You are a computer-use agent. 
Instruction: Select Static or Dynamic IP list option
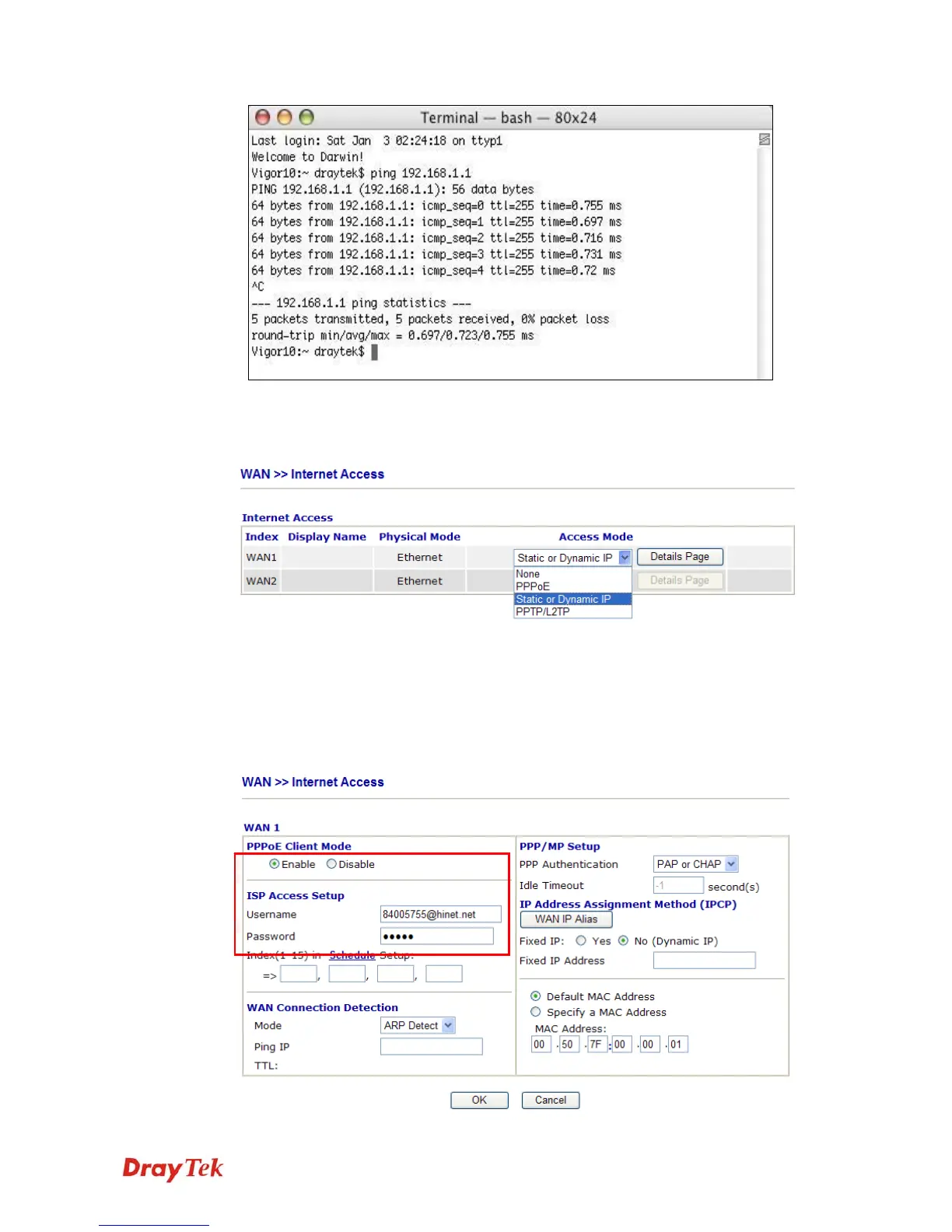tap(573, 599)
